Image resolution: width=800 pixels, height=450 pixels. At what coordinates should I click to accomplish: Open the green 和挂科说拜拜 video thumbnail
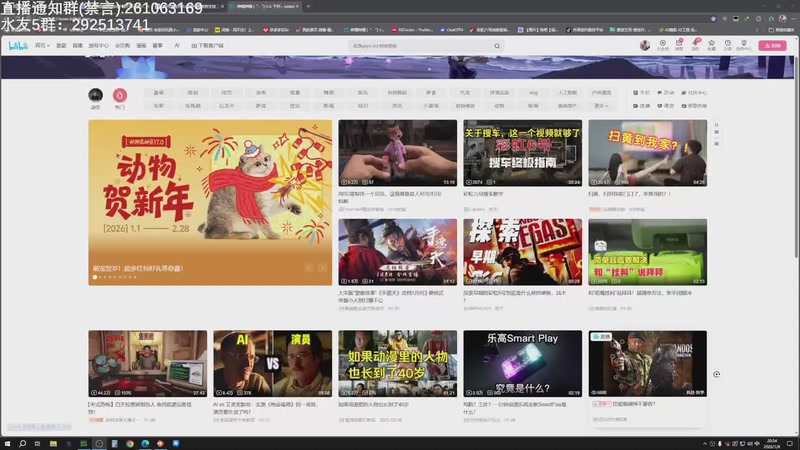point(647,252)
